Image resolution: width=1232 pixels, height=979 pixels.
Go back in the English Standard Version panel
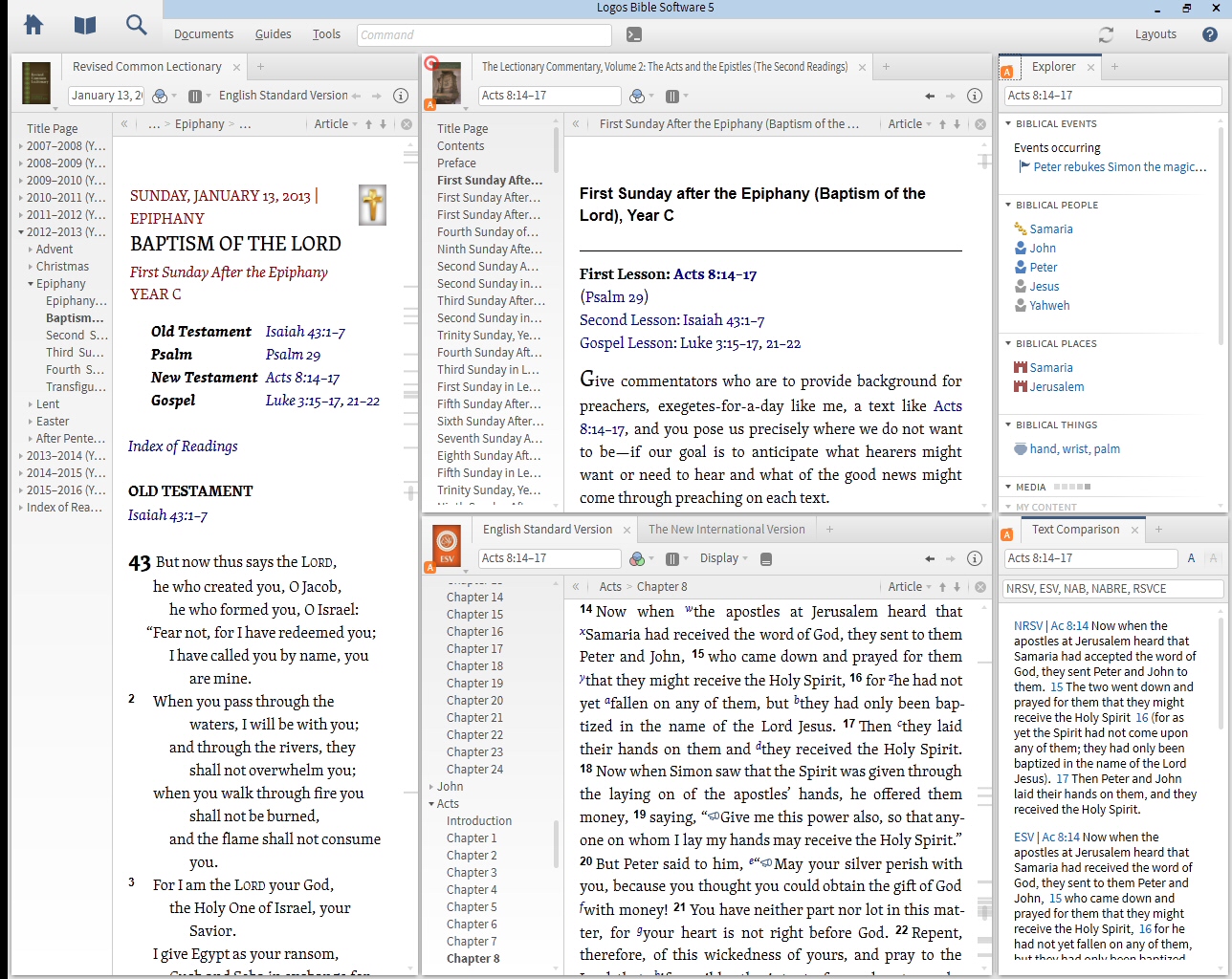(930, 558)
